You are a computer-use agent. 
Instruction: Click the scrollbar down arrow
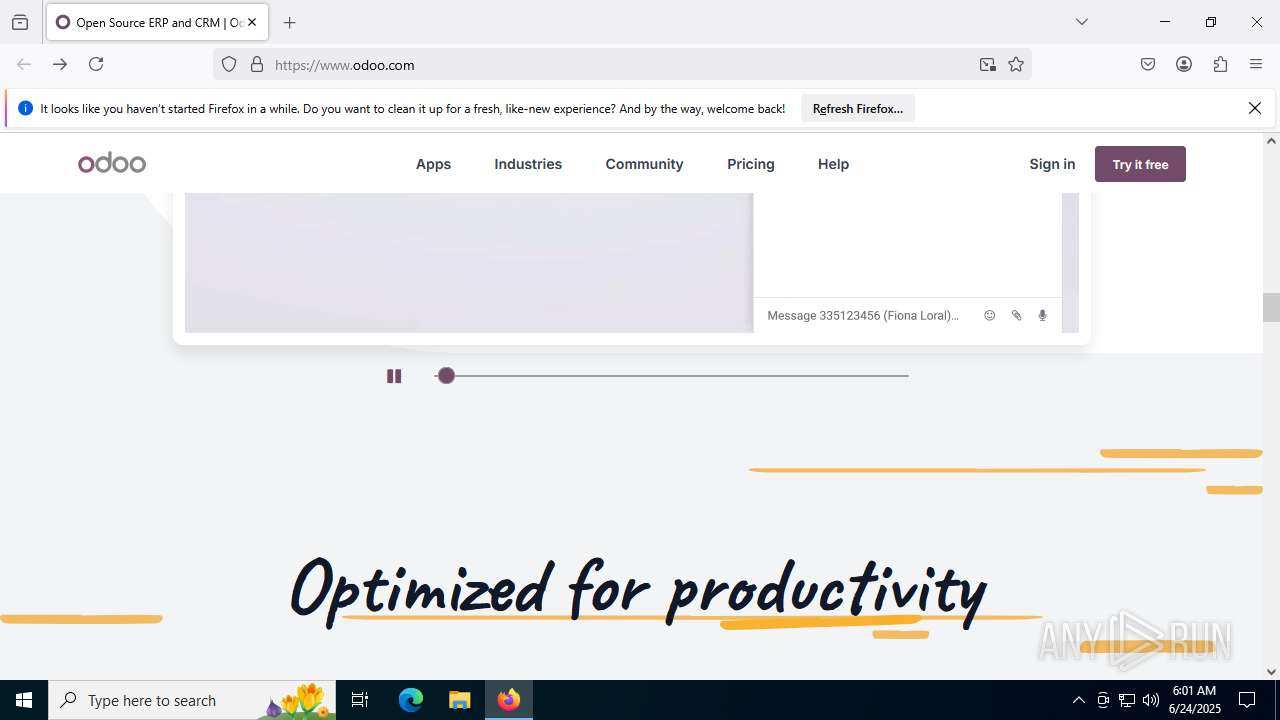coord(1271,672)
